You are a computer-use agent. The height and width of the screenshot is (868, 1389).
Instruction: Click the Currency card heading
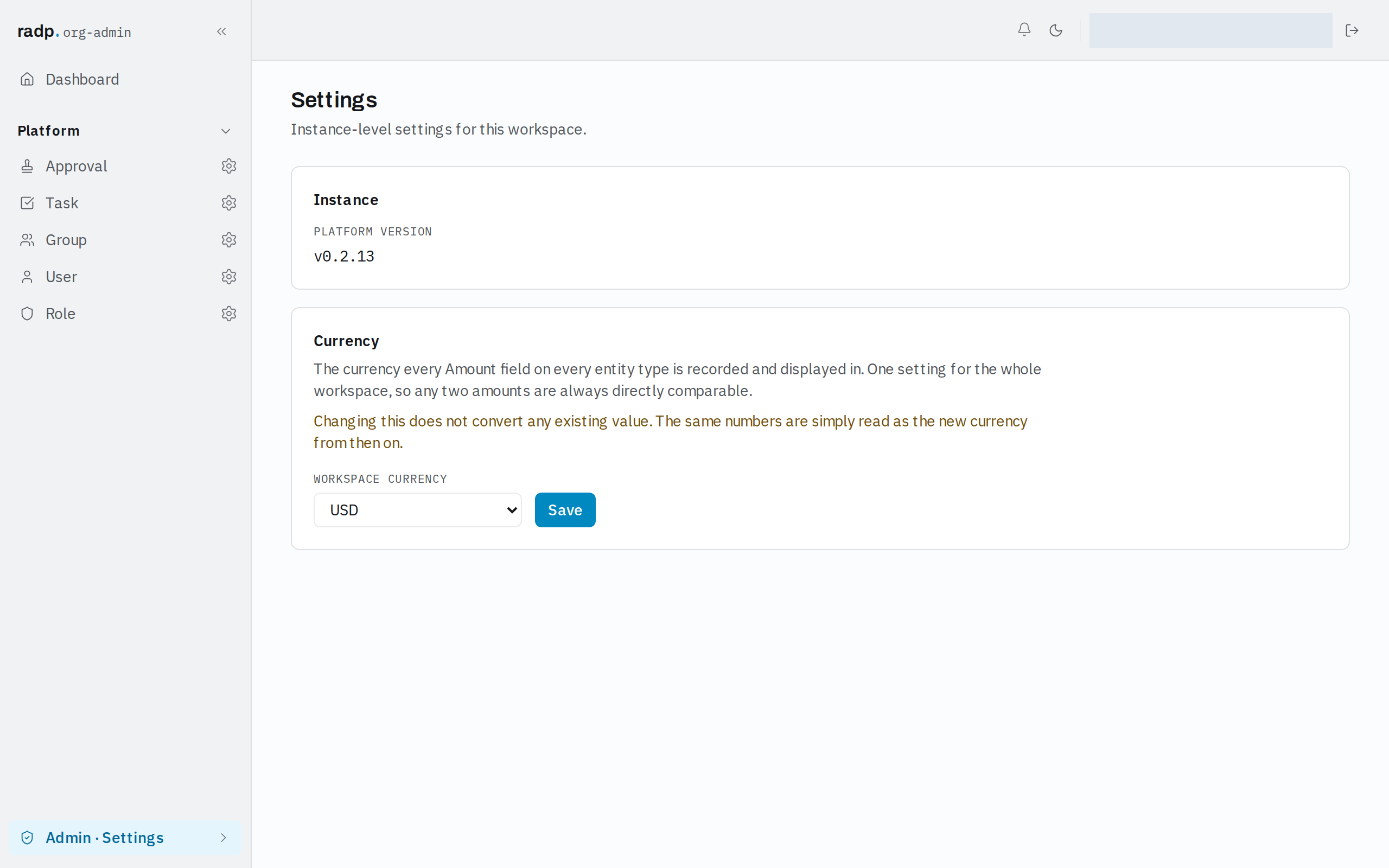346,341
